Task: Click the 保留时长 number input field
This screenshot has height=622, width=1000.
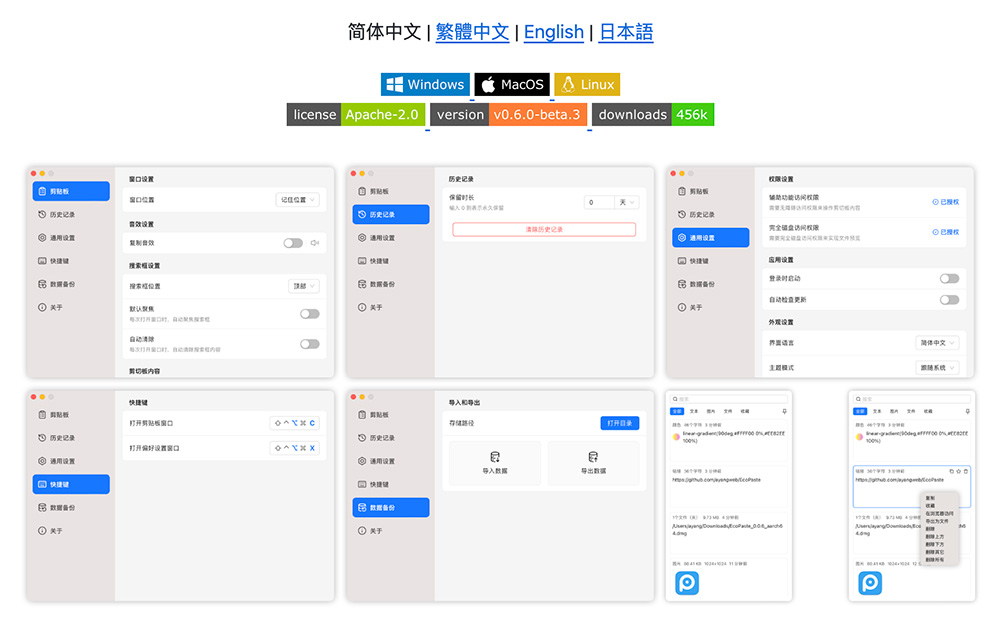Action: (598, 202)
